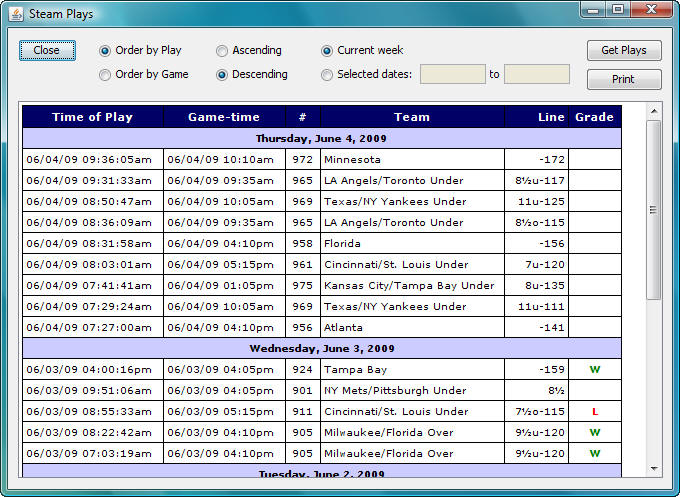Image resolution: width=680 pixels, height=497 pixels.
Task: Click the Atlanta team cell
Action: coord(412,327)
